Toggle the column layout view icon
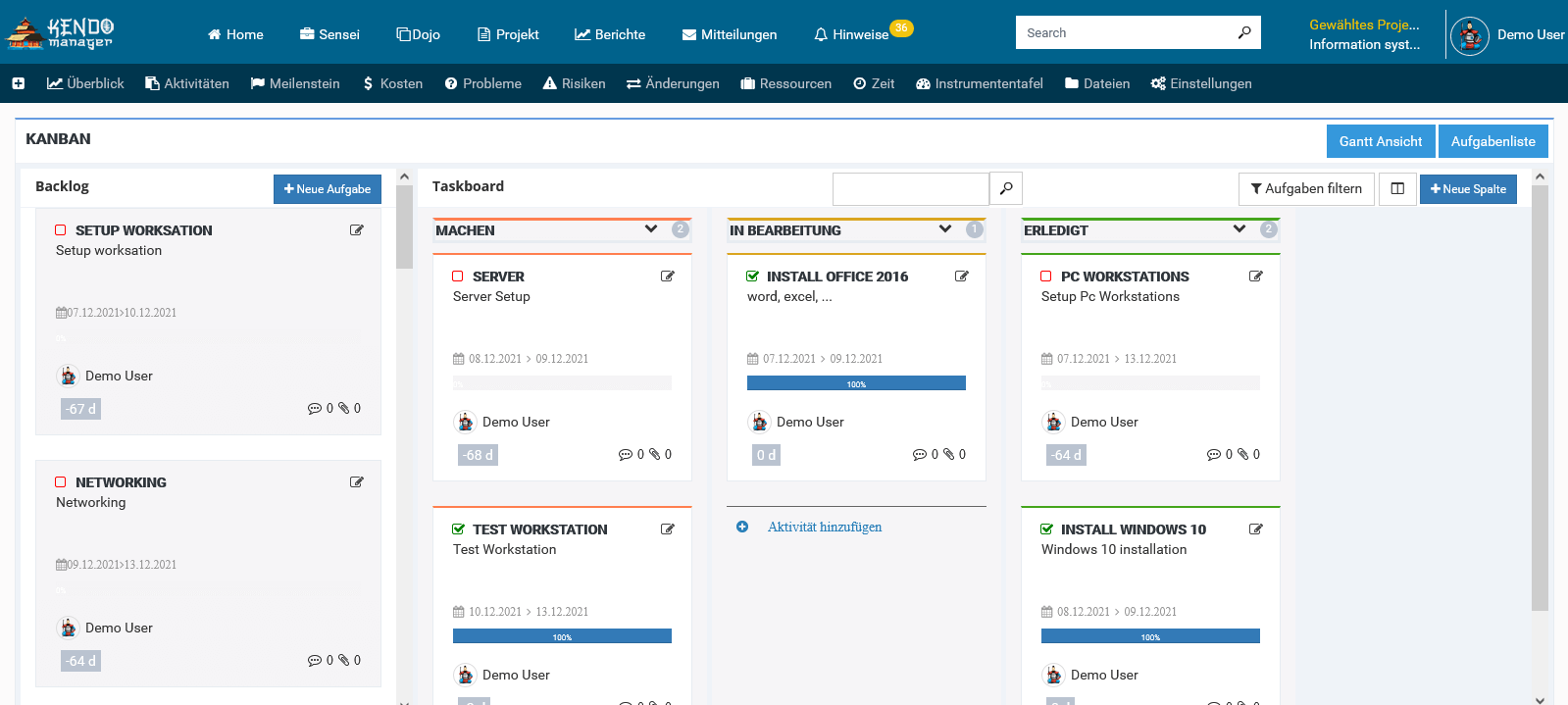1568x705 pixels. tap(1397, 188)
